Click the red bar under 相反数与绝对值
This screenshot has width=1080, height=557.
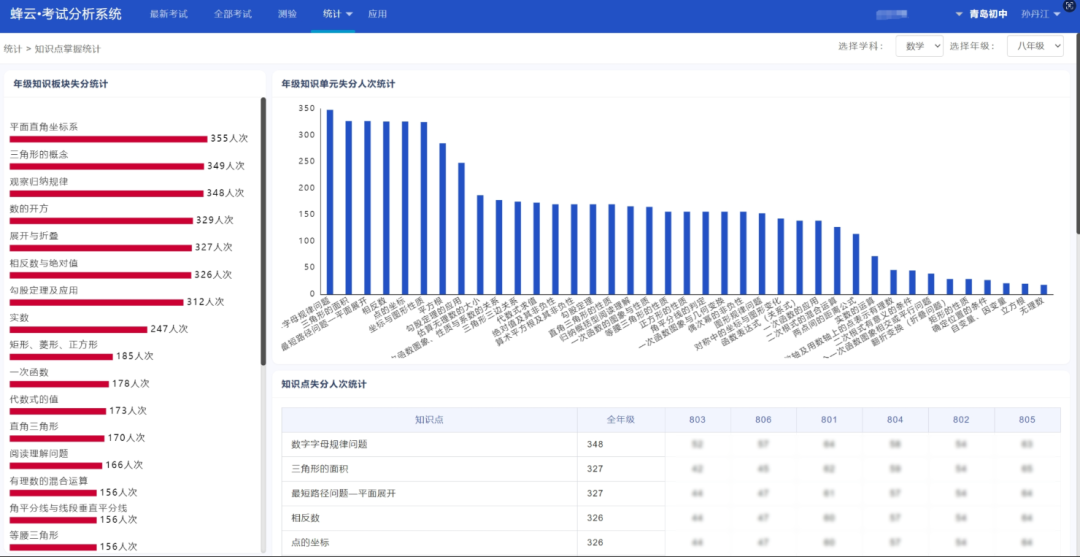[101, 275]
